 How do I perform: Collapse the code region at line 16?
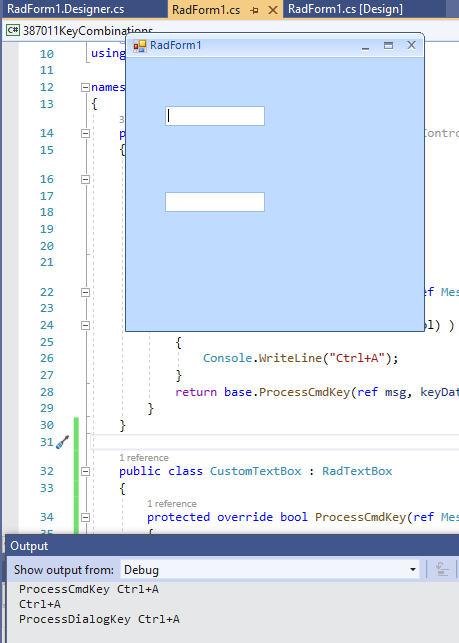[x=85, y=179]
